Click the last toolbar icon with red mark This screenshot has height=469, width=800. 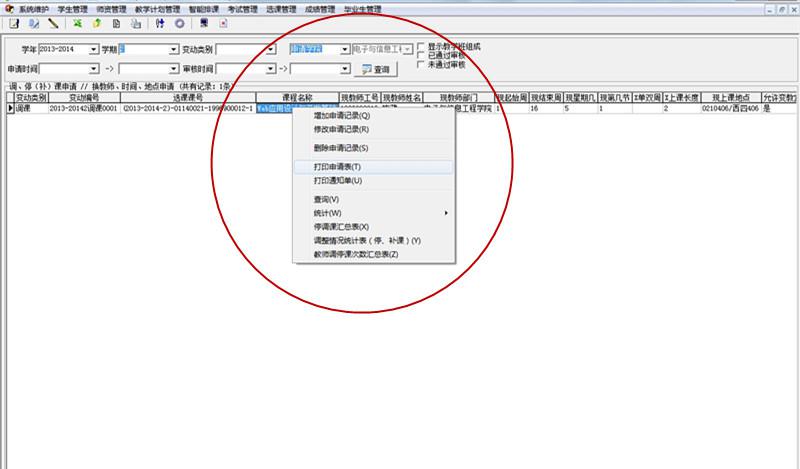click(220, 23)
